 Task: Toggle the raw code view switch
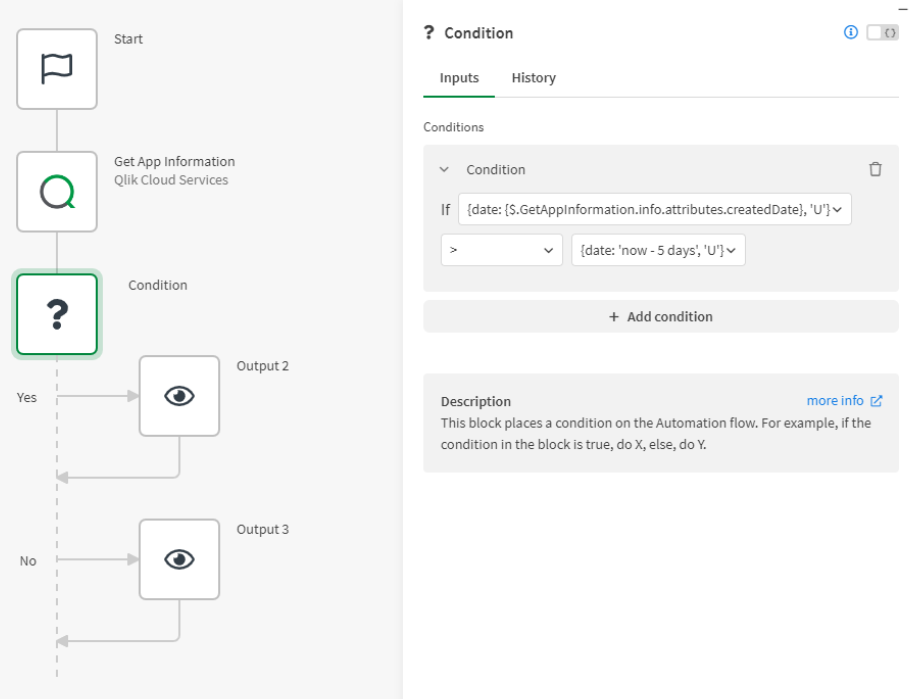(882, 32)
